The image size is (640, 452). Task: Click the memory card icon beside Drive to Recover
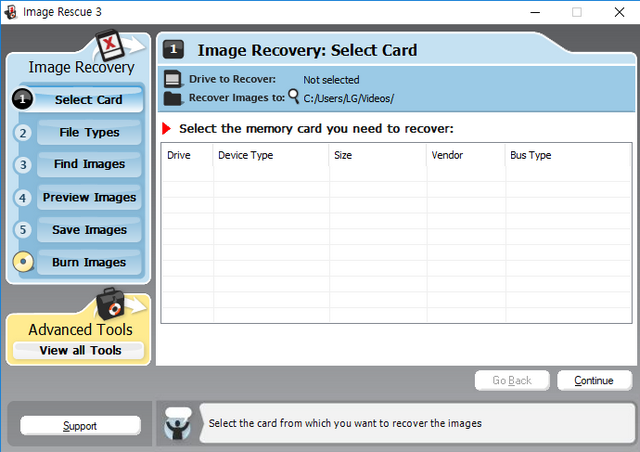coord(173,79)
